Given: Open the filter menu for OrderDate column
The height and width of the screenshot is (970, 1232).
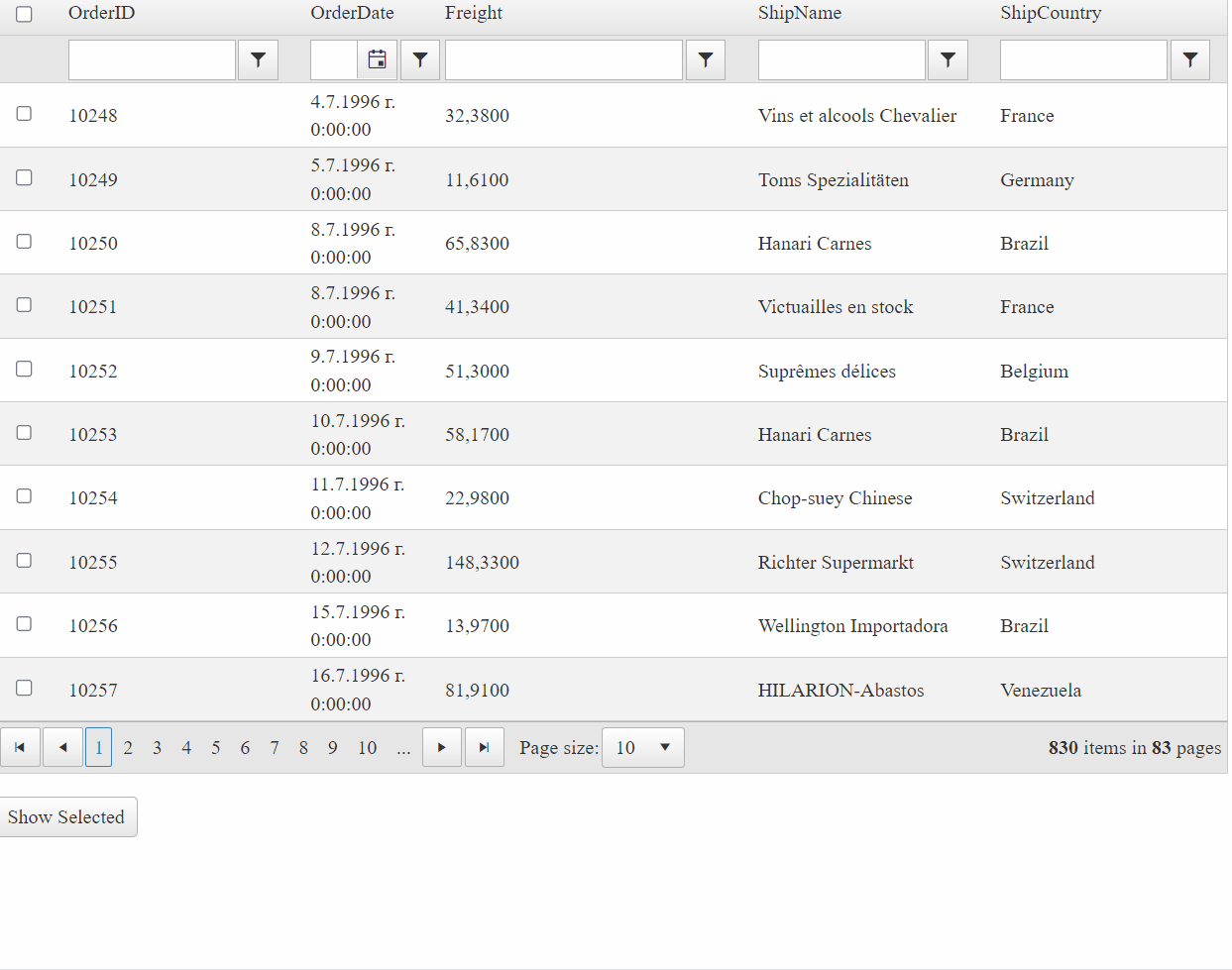Looking at the screenshot, I should pyautogui.click(x=419, y=59).
